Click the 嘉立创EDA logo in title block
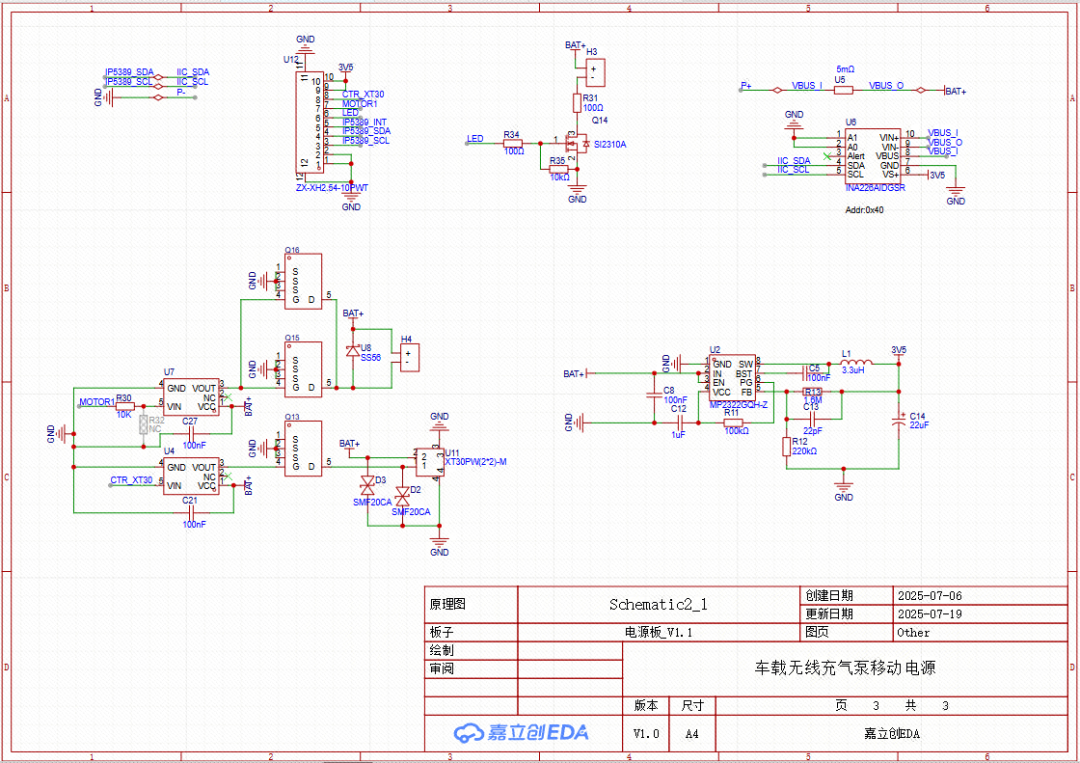Viewport: 1080px width, 763px height. [521, 733]
